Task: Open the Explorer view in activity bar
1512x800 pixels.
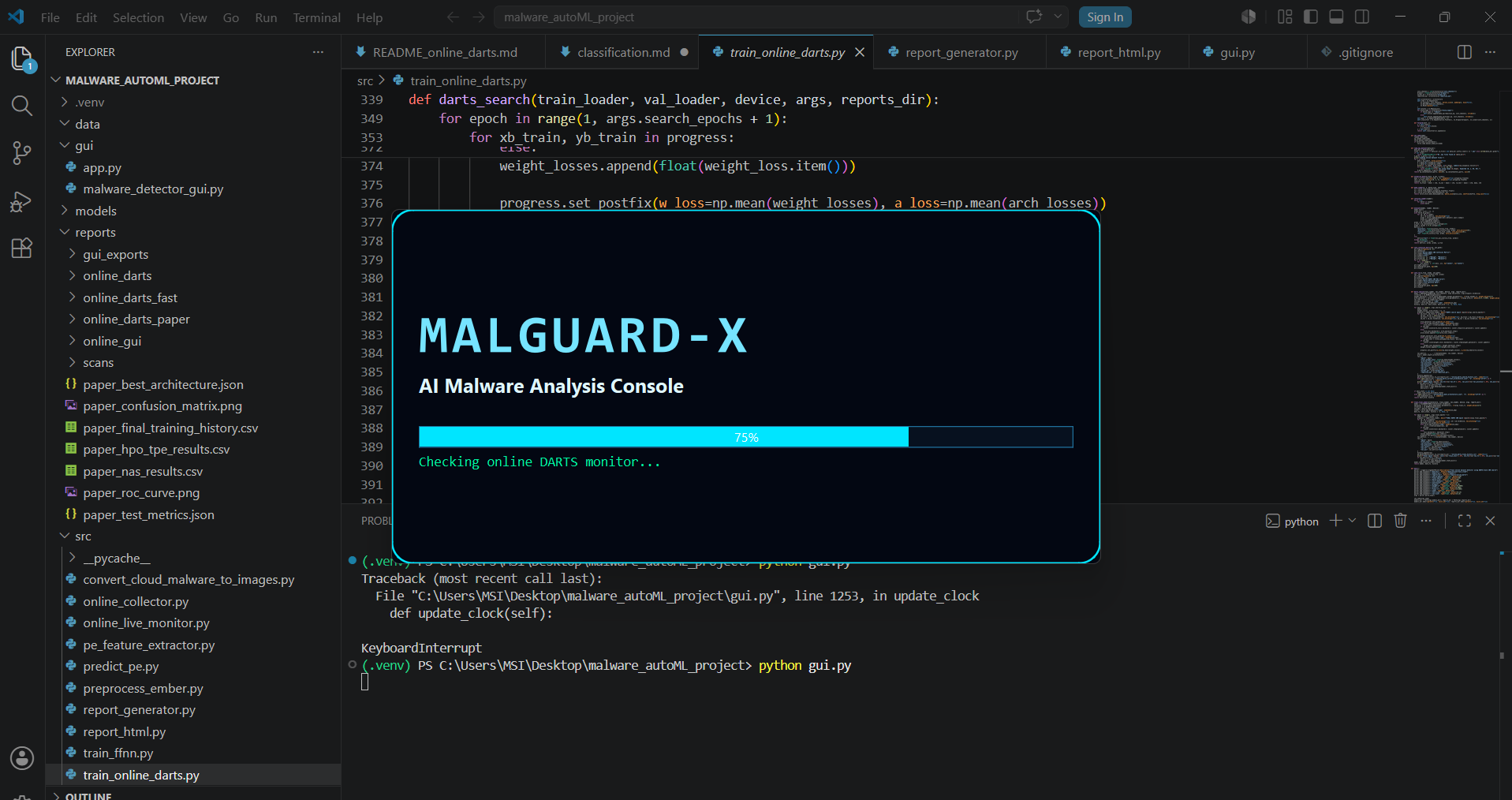Action: coord(22,58)
